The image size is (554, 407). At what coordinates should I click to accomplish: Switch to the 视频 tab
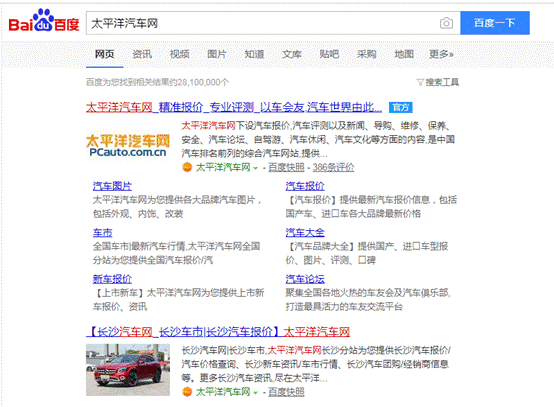(x=179, y=54)
